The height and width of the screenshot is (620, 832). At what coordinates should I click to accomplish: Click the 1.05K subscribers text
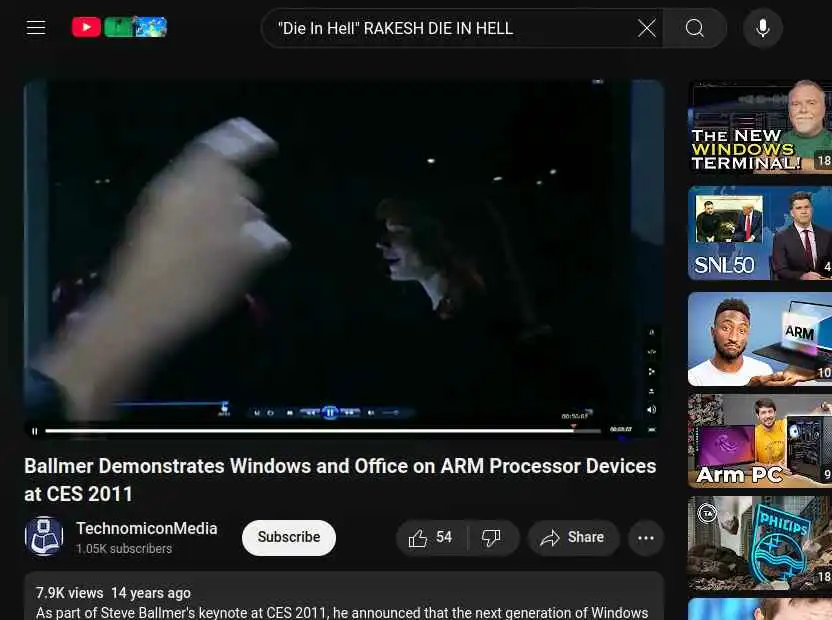(x=124, y=549)
